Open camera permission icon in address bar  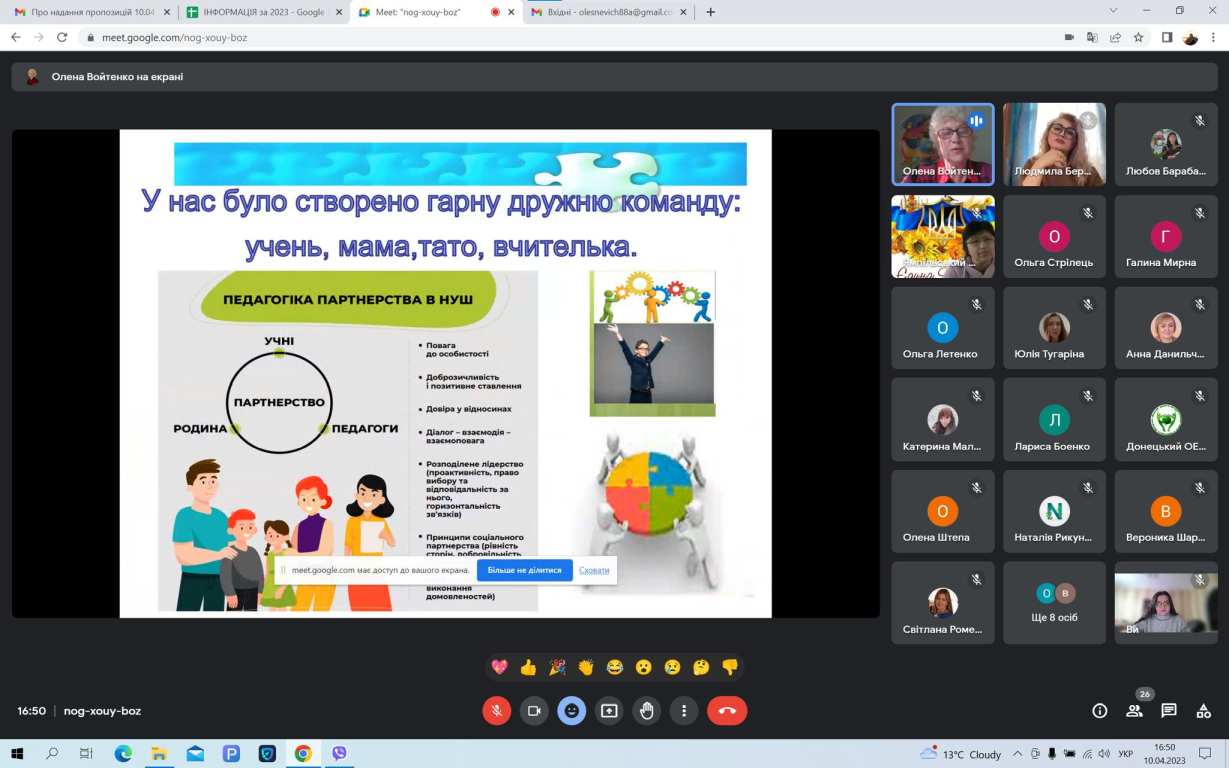(1069, 37)
